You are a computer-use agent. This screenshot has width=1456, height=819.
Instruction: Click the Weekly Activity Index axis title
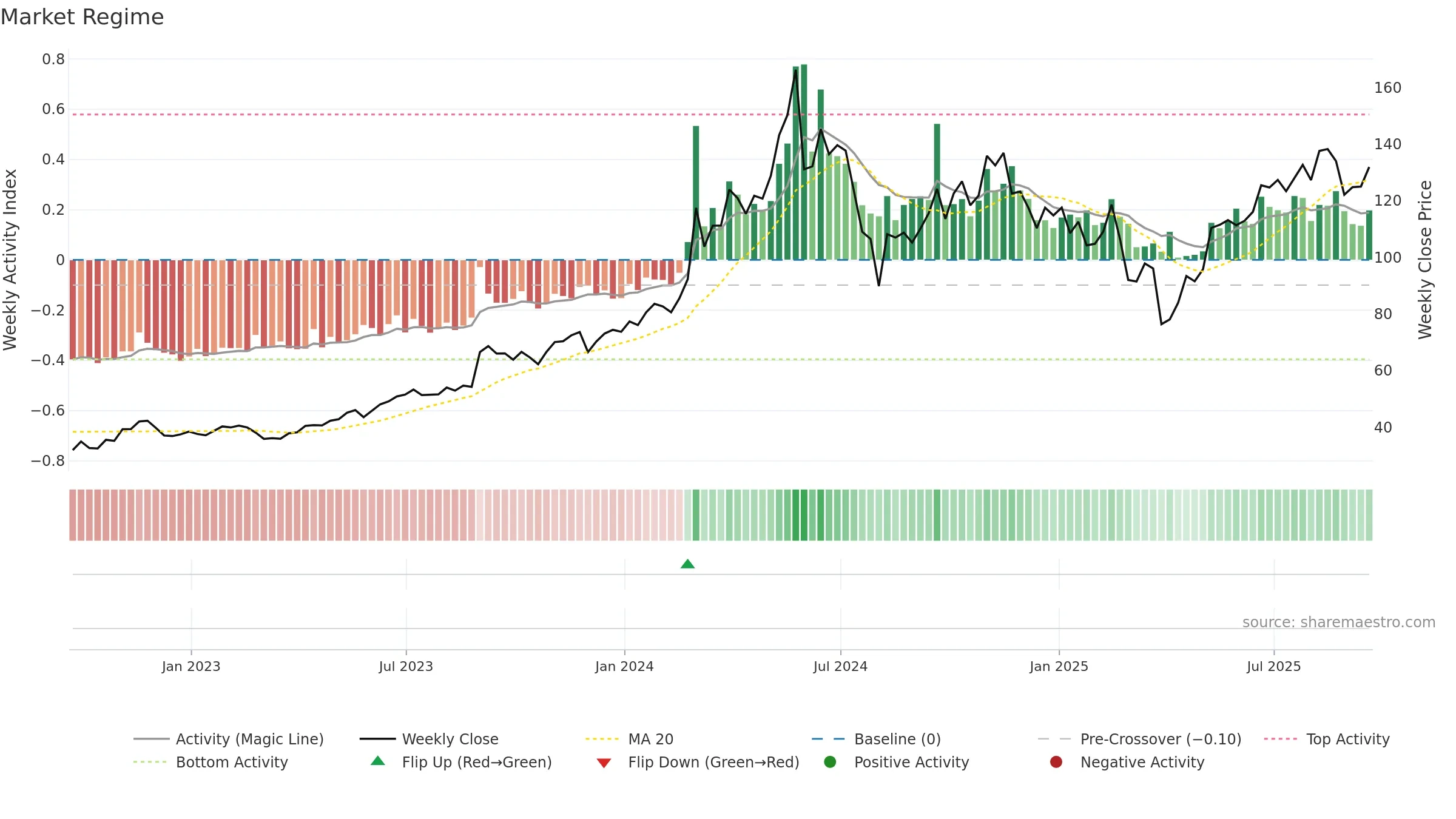(x=10, y=260)
